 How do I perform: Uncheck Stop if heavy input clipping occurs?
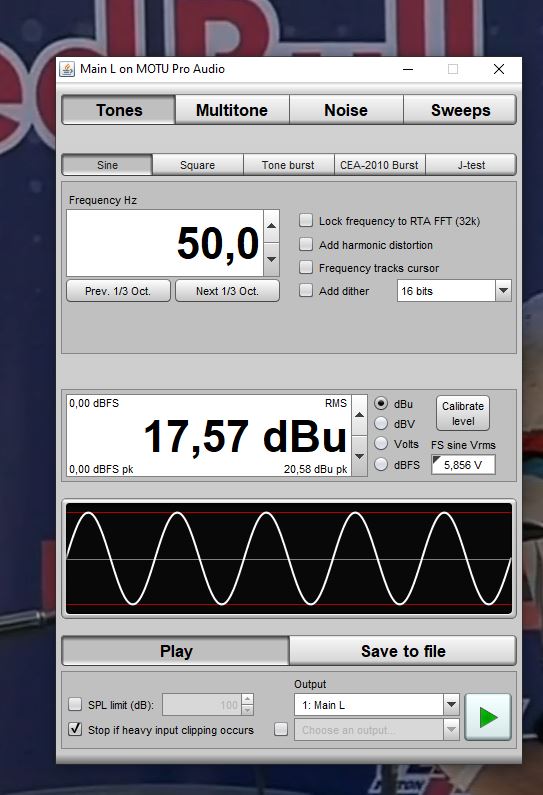coord(75,729)
